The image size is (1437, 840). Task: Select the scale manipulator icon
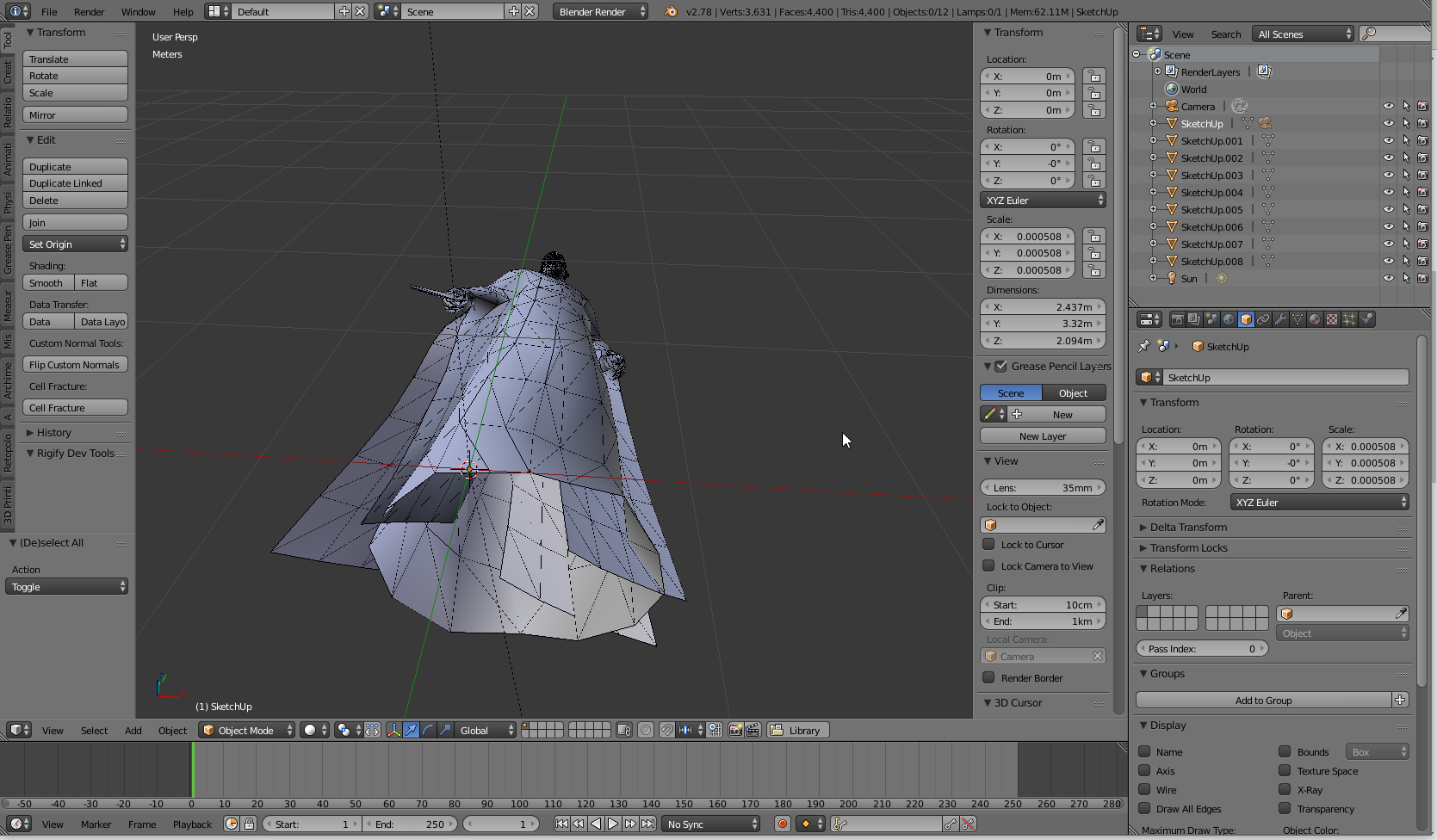coord(445,730)
